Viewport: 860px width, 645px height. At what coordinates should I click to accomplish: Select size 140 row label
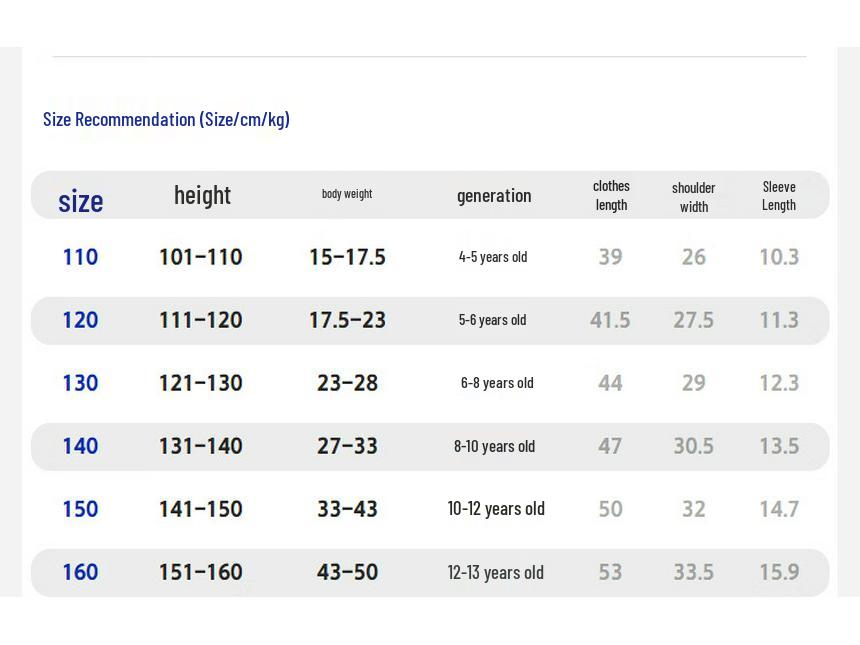tap(81, 446)
